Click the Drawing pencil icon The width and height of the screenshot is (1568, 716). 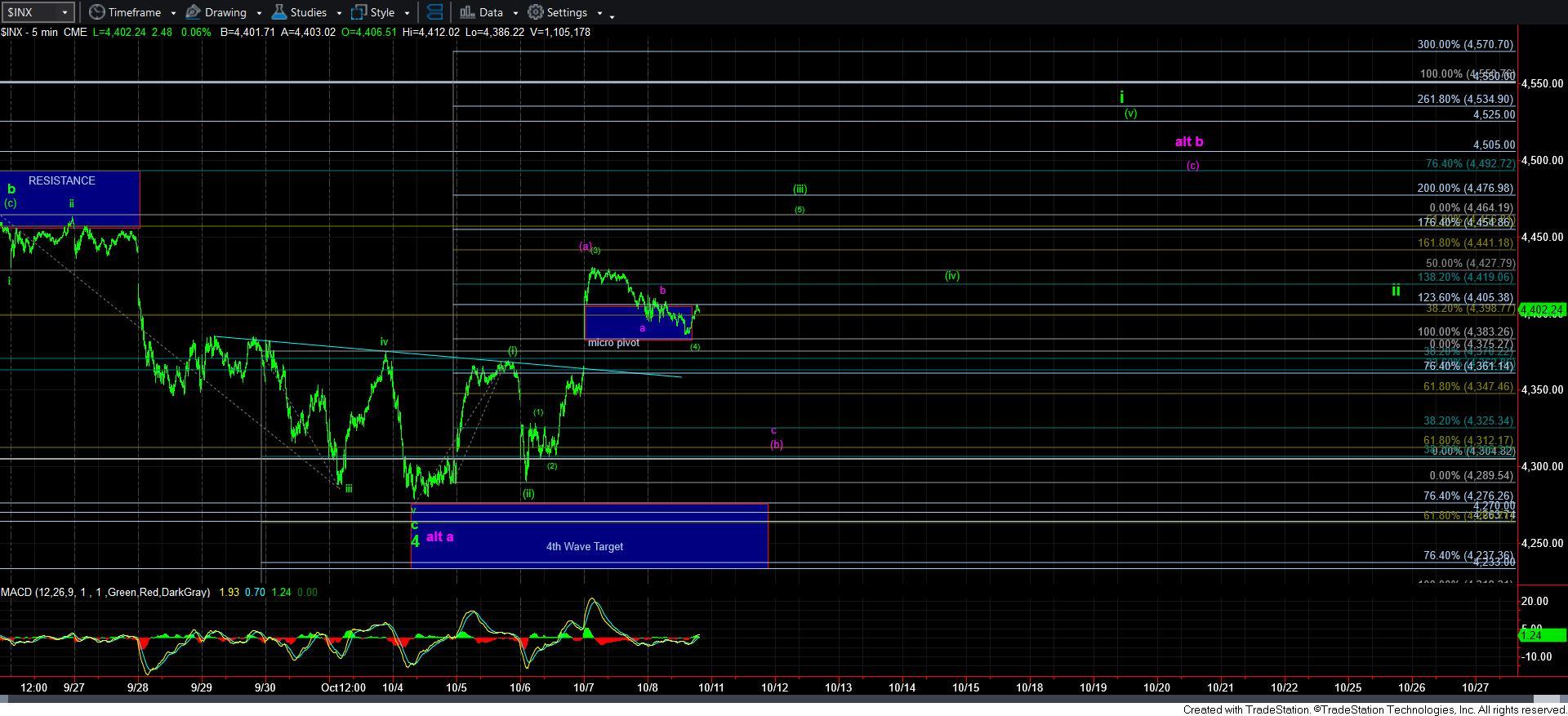pos(193,12)
